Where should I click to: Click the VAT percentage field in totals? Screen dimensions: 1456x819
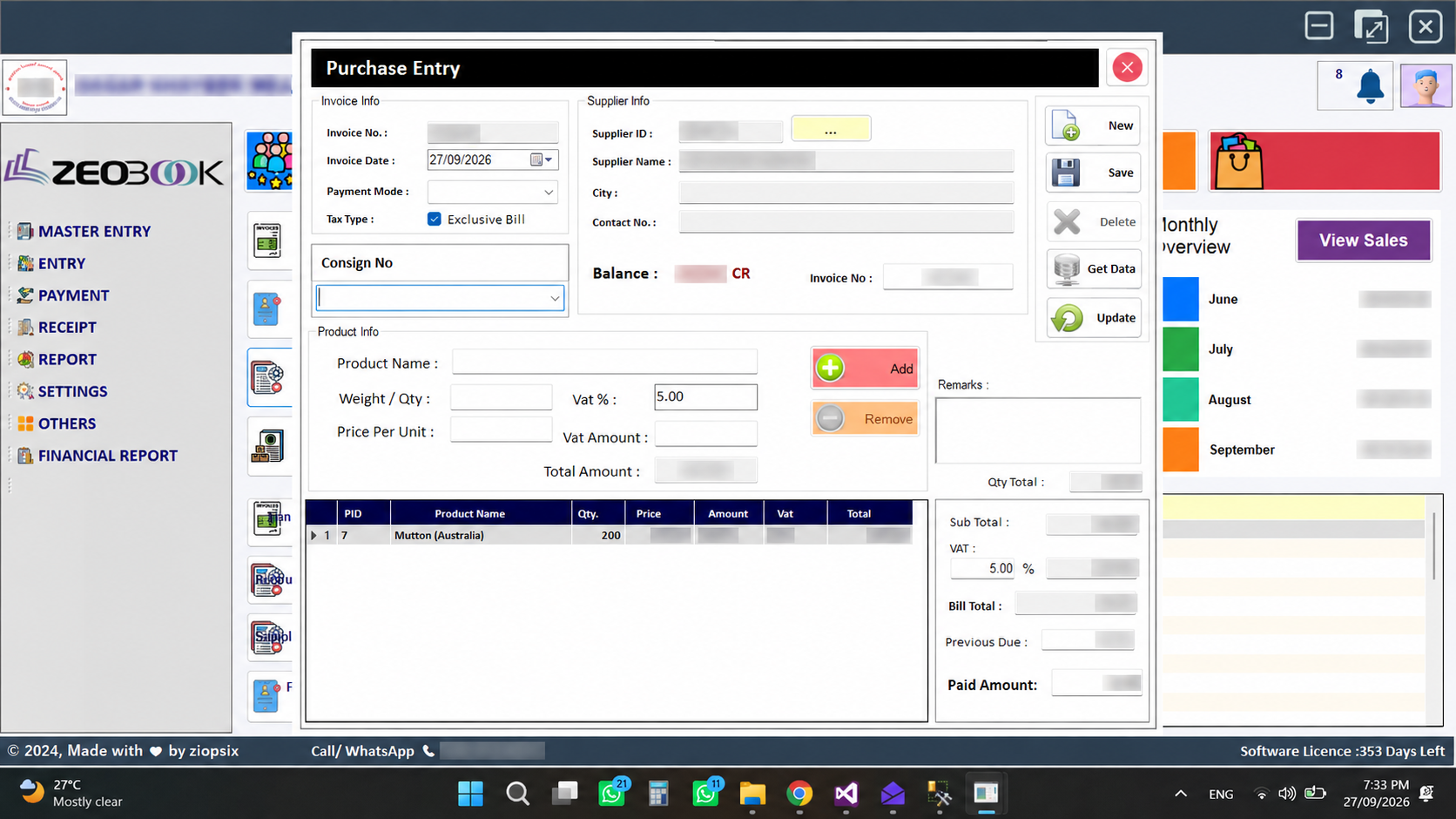click(x=983, y=569)
